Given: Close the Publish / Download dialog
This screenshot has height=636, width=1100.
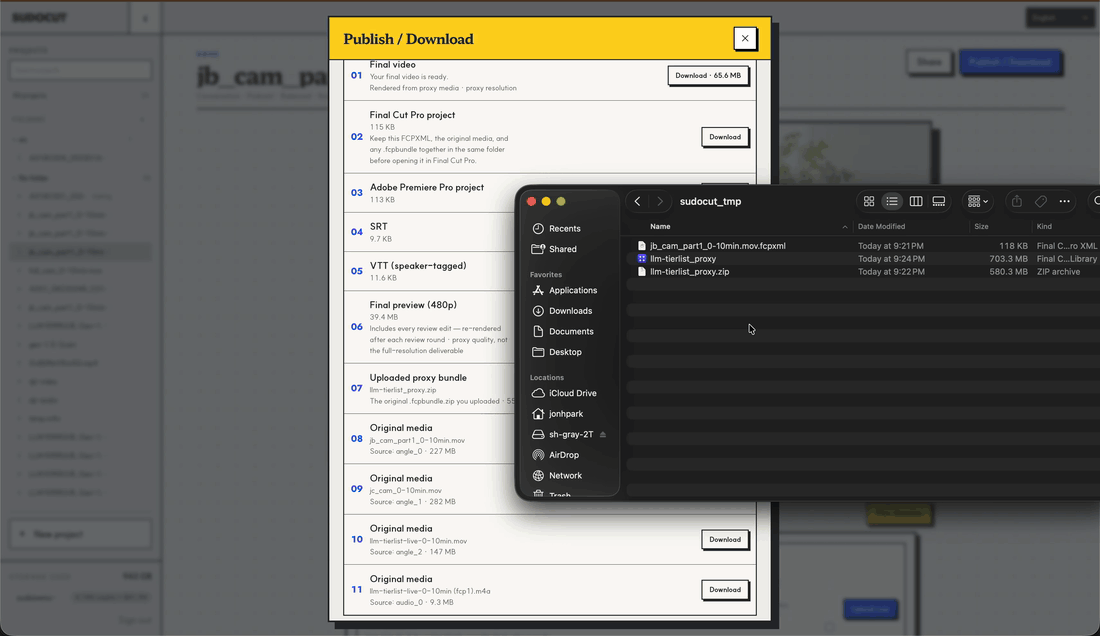Looking at the screenshot, I should pos(745,39).
